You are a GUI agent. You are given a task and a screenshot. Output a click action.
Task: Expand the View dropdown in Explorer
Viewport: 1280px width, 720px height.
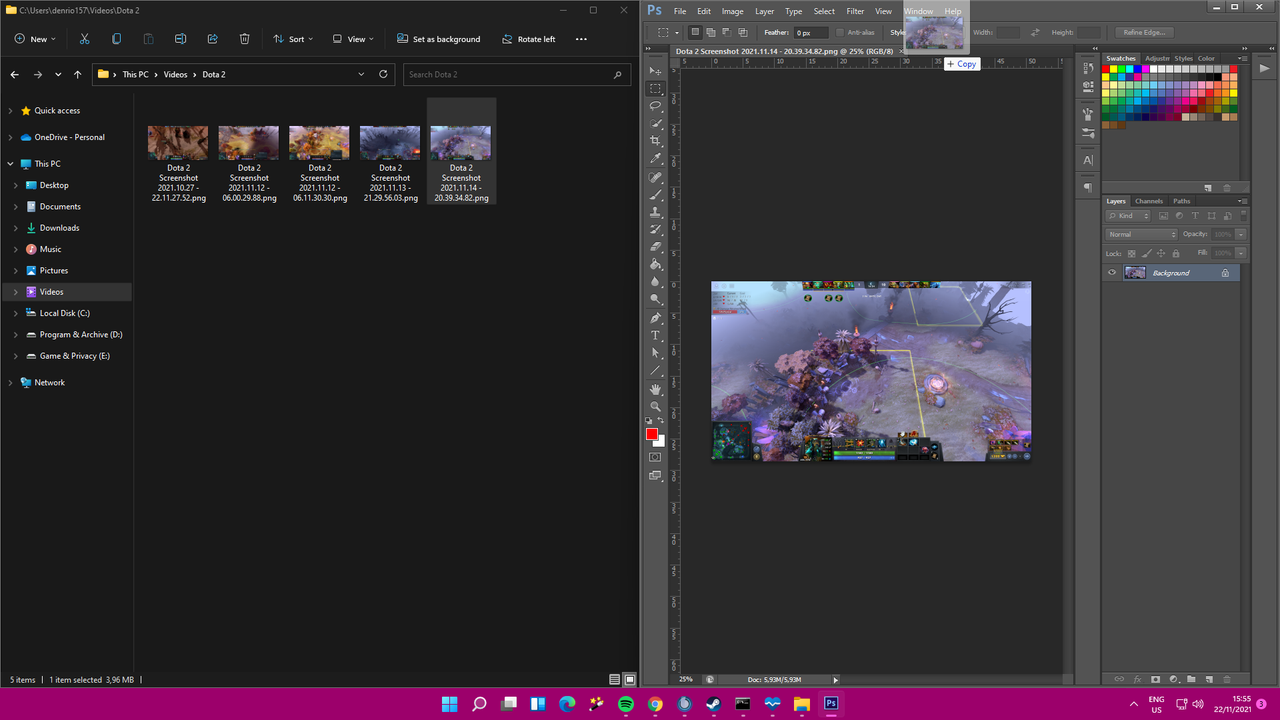click(x=354, y=39)
